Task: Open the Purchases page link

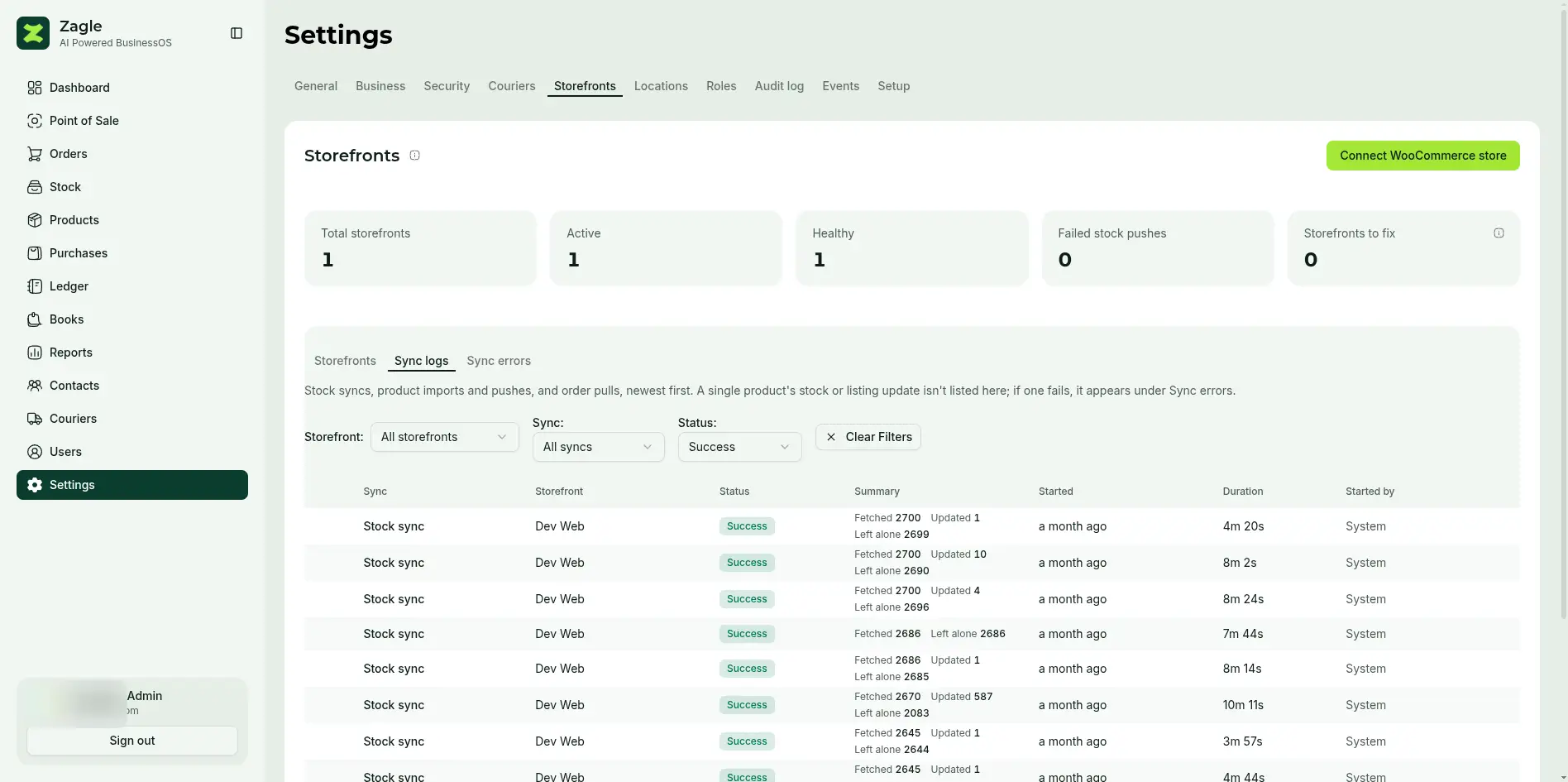Action: point(132,253)
